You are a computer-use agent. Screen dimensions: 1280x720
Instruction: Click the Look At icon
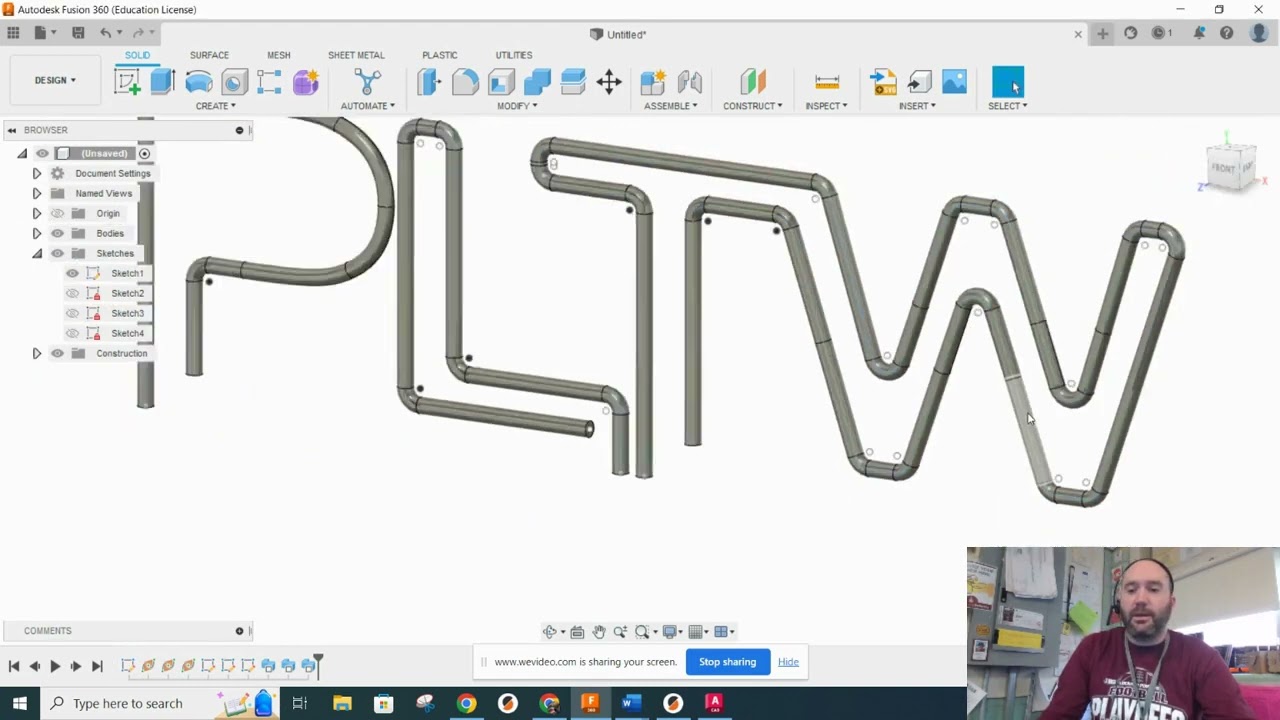[x=577, y=632]
